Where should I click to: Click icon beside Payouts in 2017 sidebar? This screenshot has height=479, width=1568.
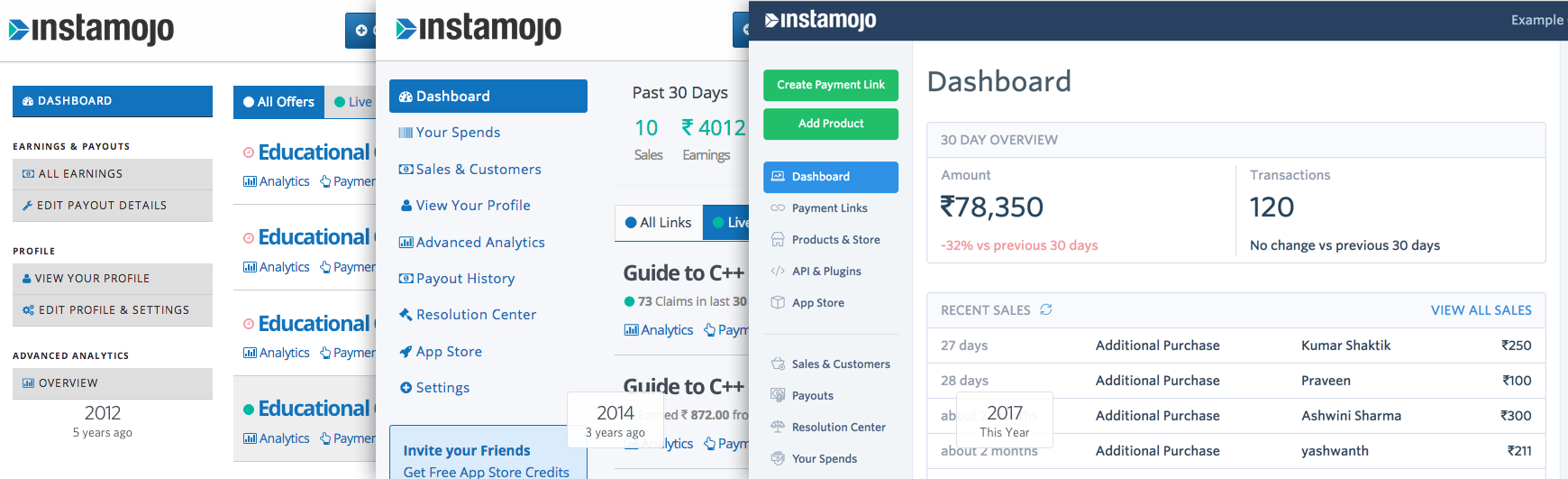(778, 396)
